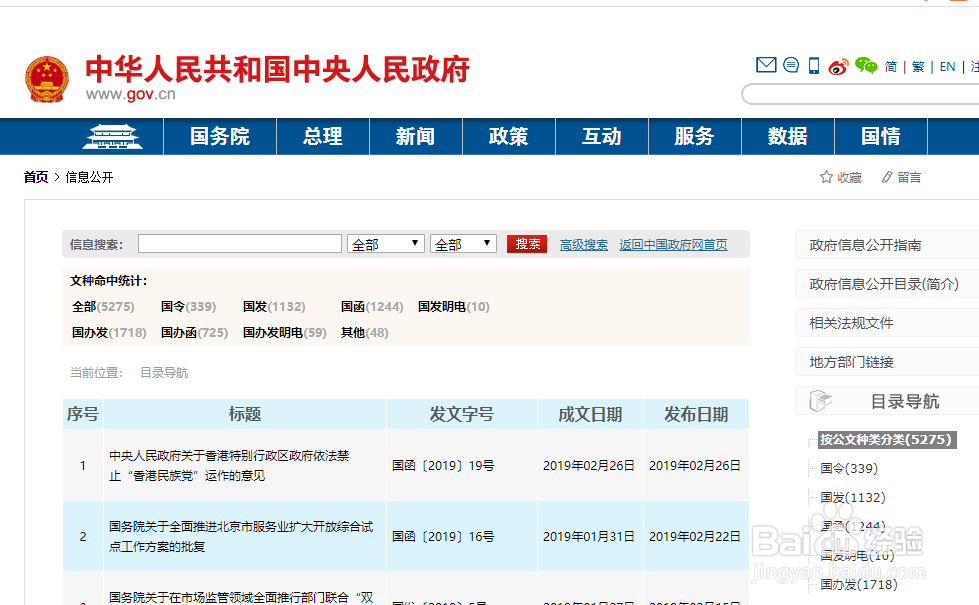Open 政府信息公开指南 sidebar button
Viewport: 979px width, 605px height.
coord(887,245)
